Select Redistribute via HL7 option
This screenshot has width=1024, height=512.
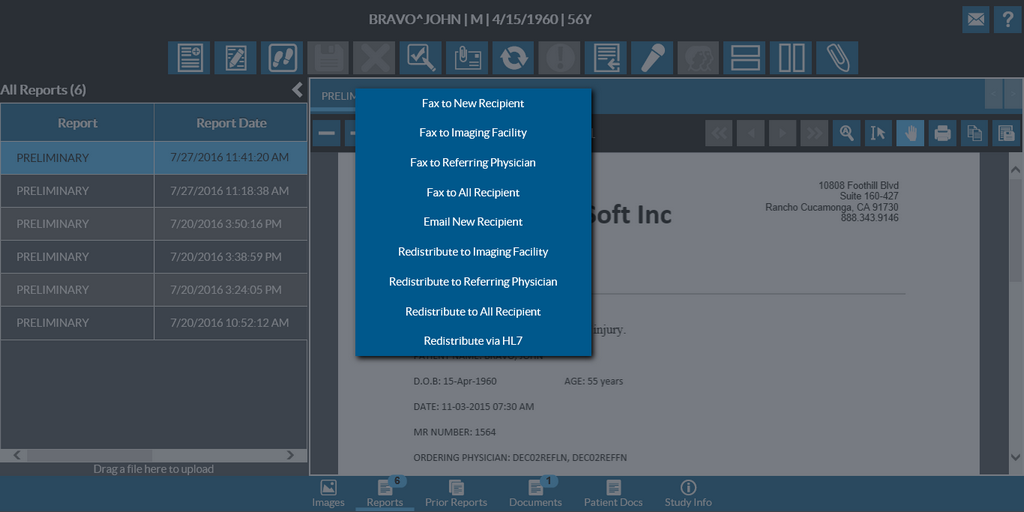coord(473,341)
